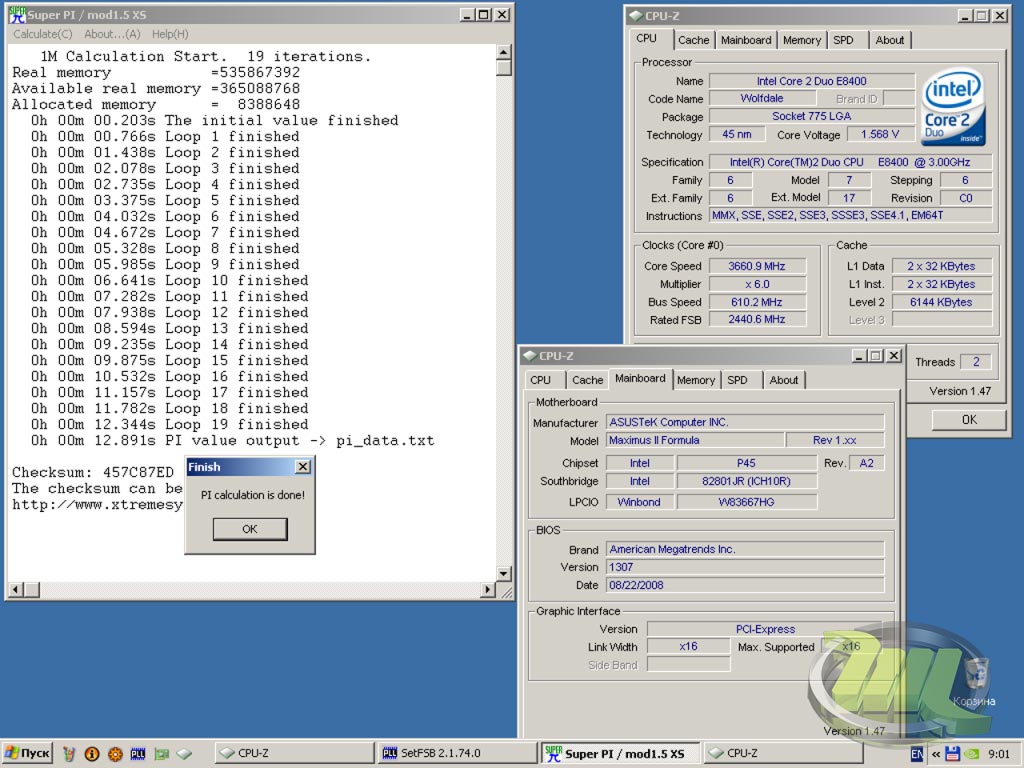Select Memory tab in back CPU-Z window
The image size is (1024, 768).
[801, 40]
